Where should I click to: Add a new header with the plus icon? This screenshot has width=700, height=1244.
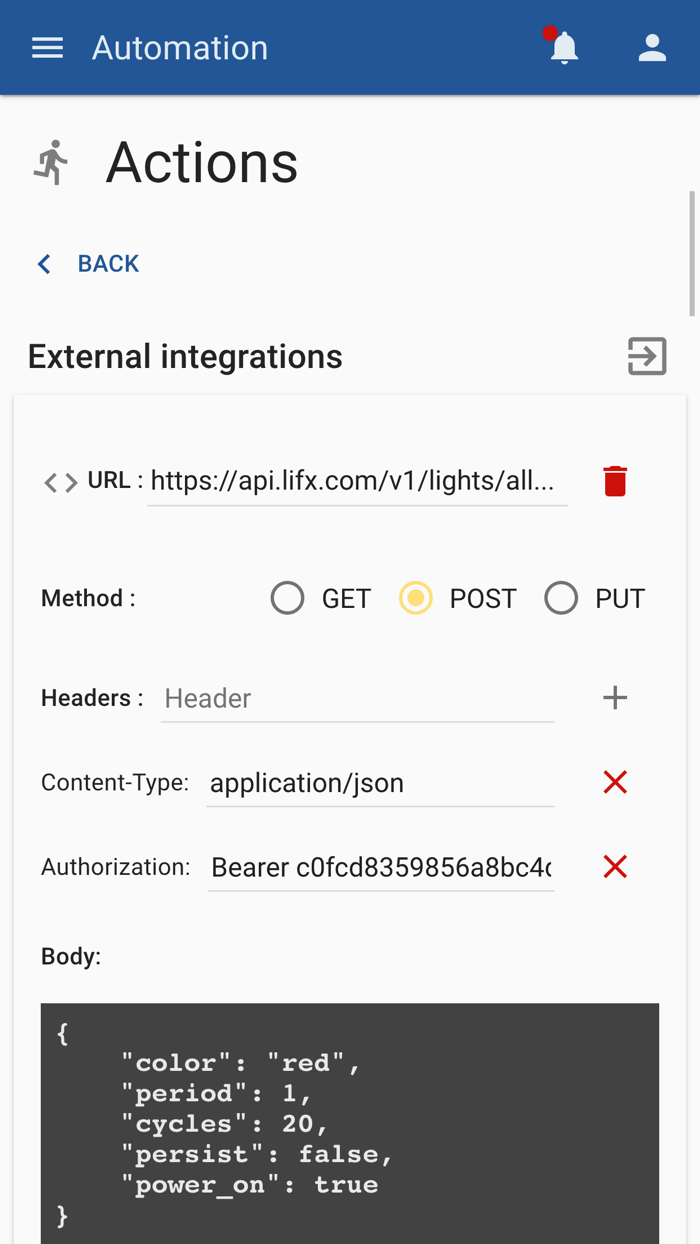point(614,697)
